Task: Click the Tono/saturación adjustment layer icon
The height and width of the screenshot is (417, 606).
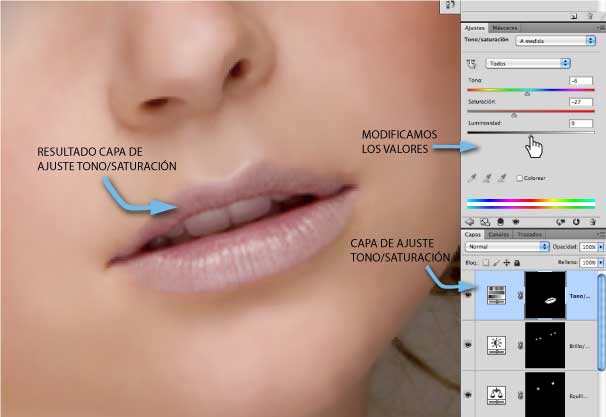Action: [x=496, y=295]
